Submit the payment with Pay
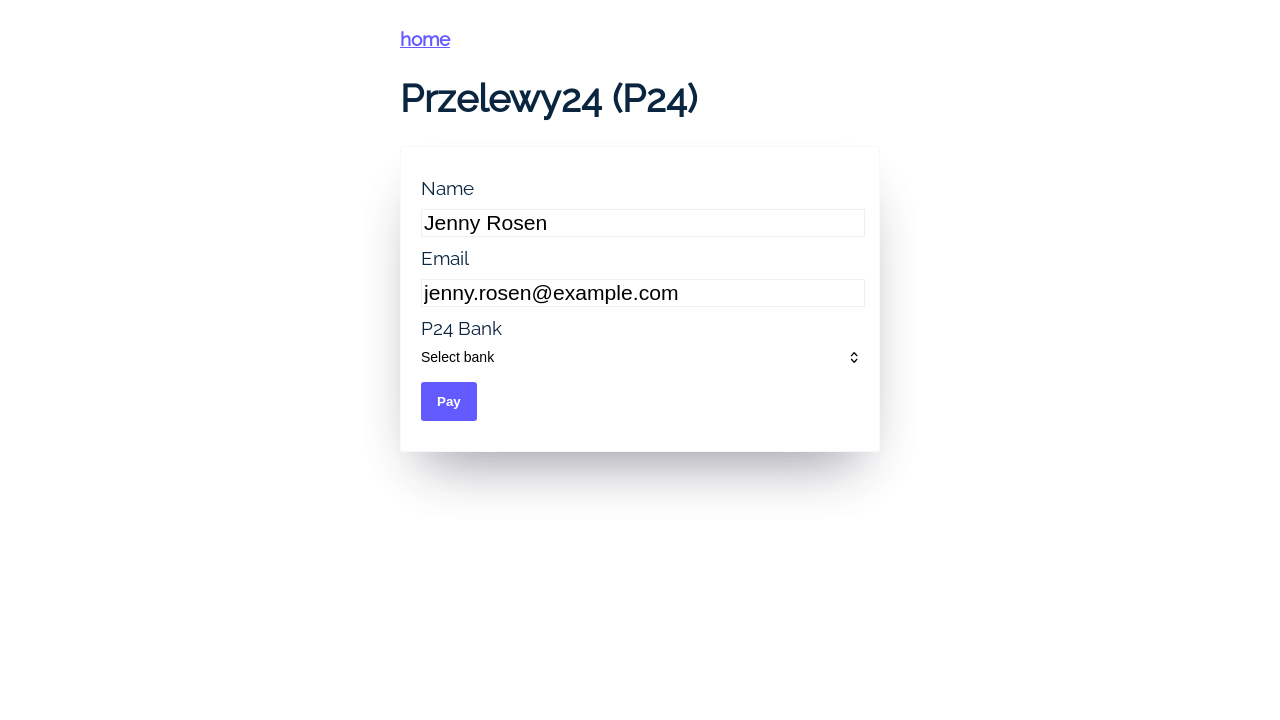Screen dimensions: 1280x720 pyautogui.click(x=449, y=401)
